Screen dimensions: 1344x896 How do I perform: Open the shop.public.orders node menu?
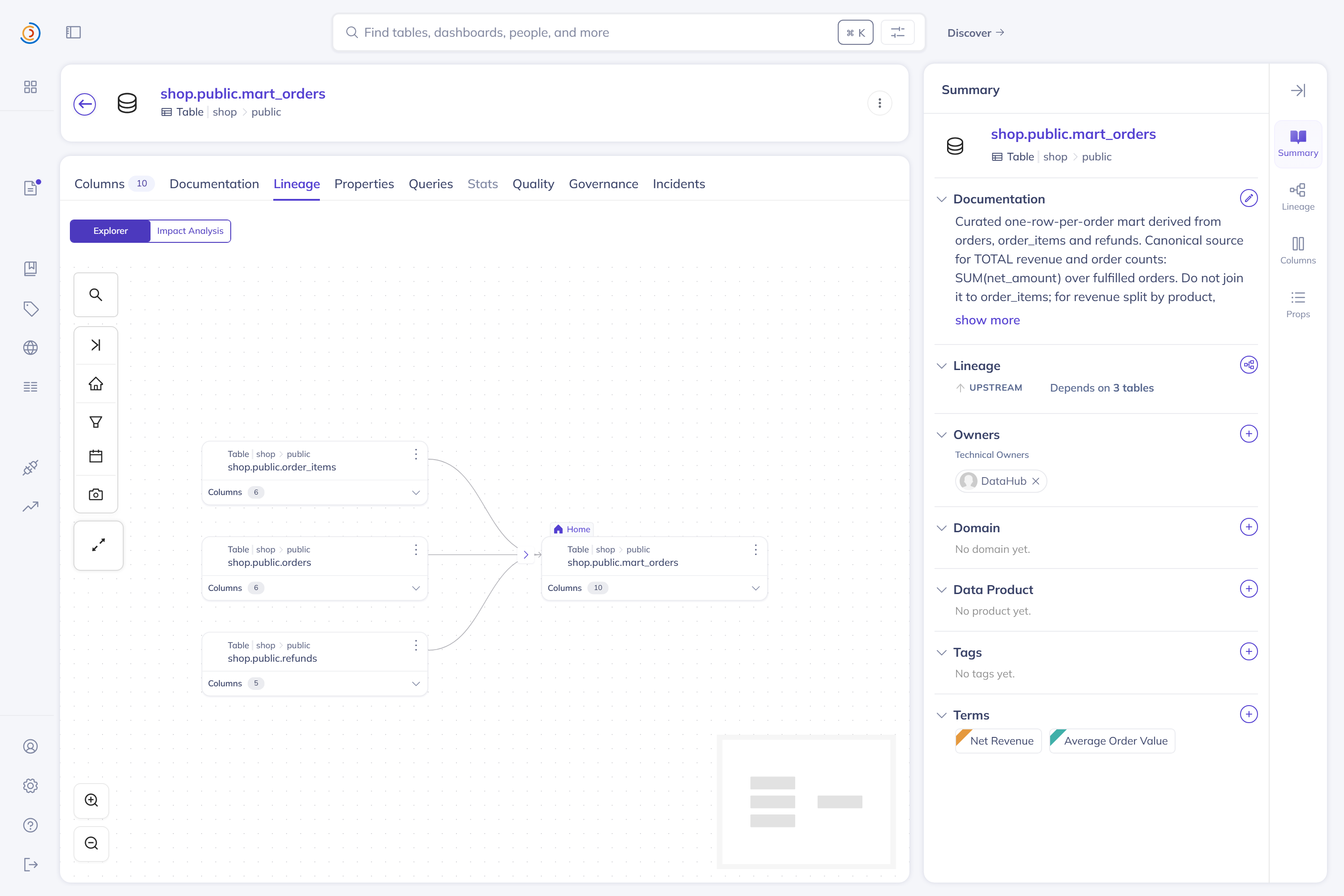coord(416,550)
